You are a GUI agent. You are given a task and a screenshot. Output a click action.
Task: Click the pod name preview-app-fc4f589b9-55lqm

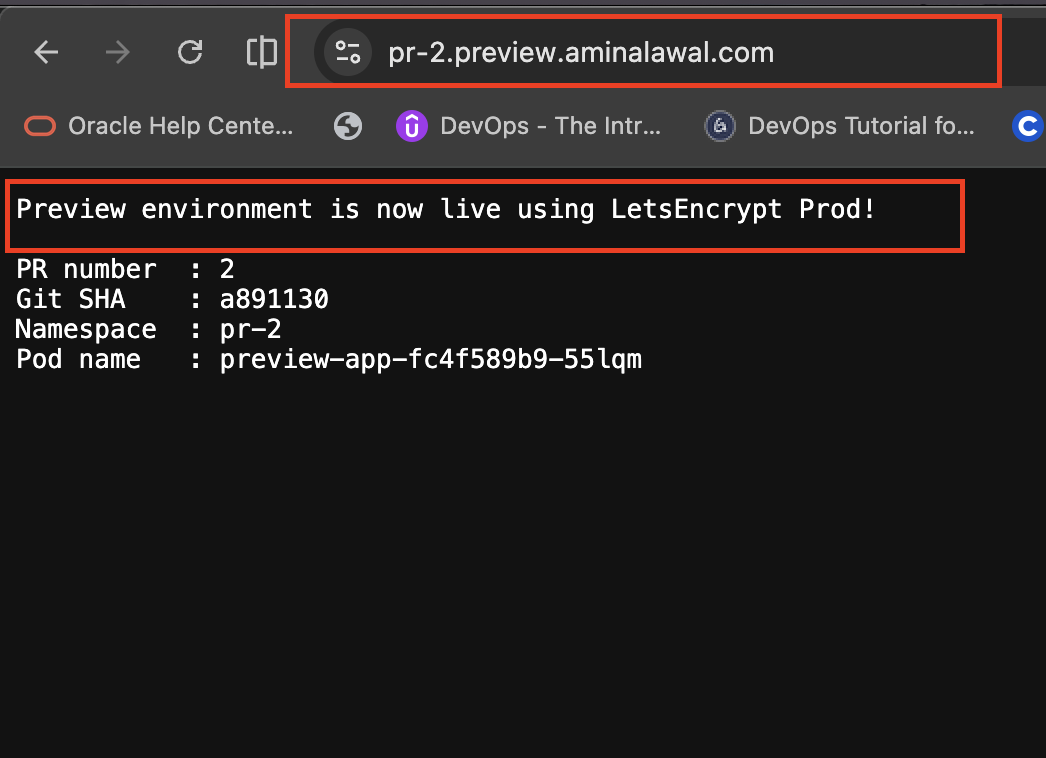click(x=431, y=359)
